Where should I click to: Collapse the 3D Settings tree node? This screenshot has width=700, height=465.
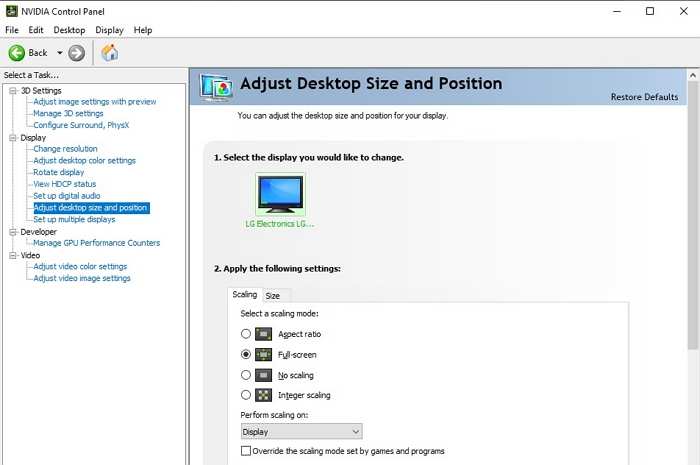coord(13,91)
